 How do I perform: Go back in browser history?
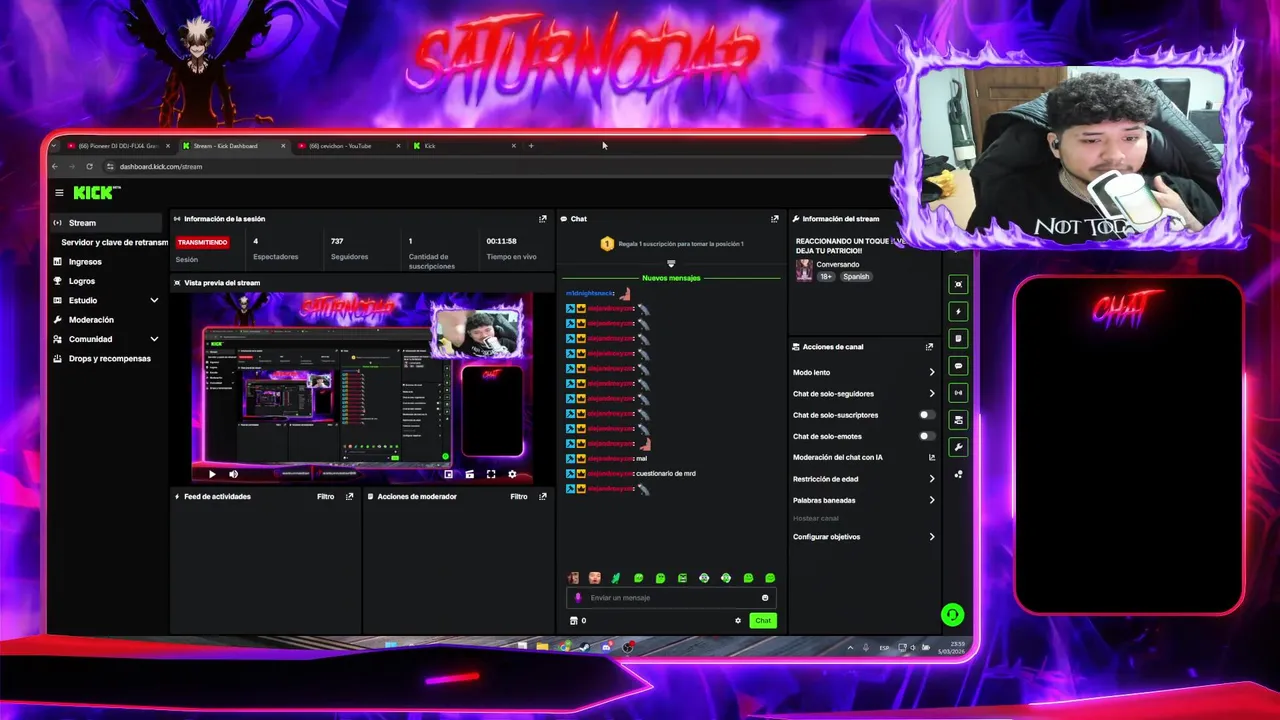(x=55, y=167)
